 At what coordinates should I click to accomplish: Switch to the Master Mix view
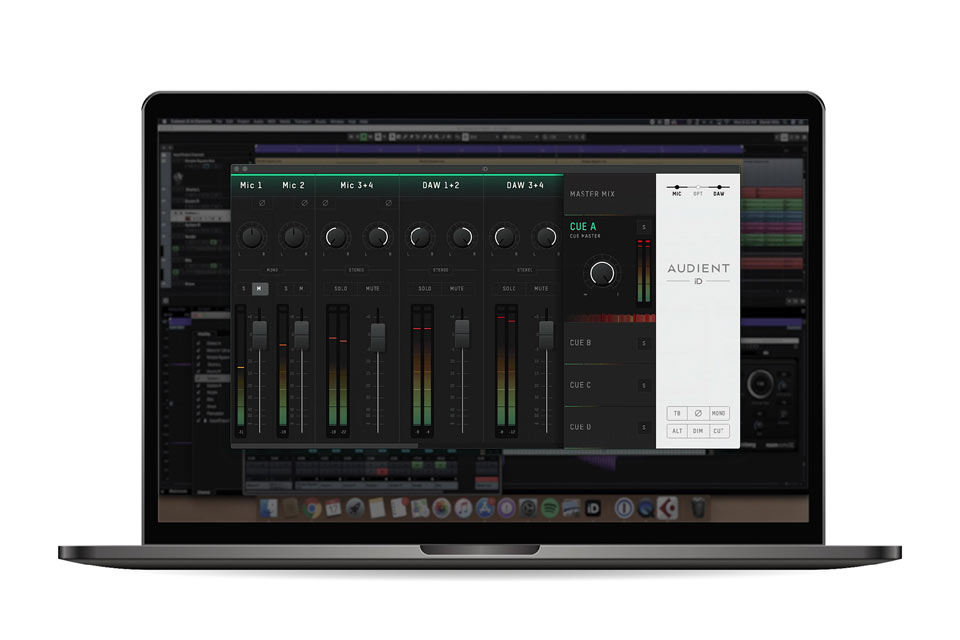click(x=593, y=194)
